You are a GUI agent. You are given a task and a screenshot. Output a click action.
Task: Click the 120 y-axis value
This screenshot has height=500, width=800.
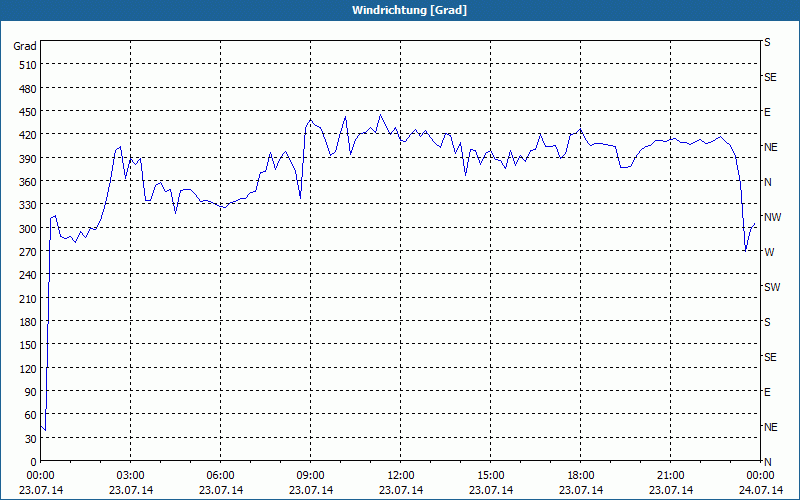point(28,368)
